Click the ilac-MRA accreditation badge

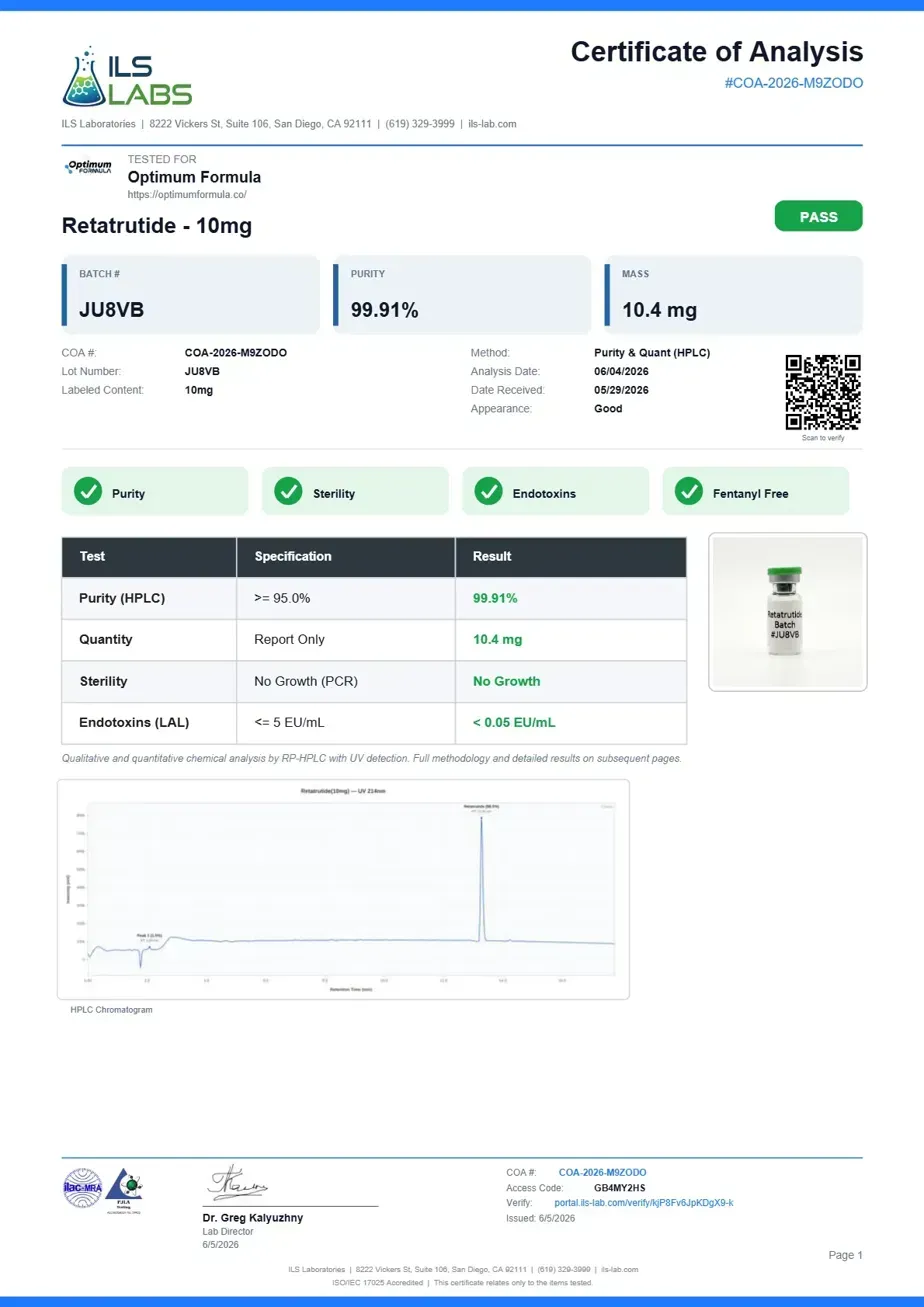83,1187
